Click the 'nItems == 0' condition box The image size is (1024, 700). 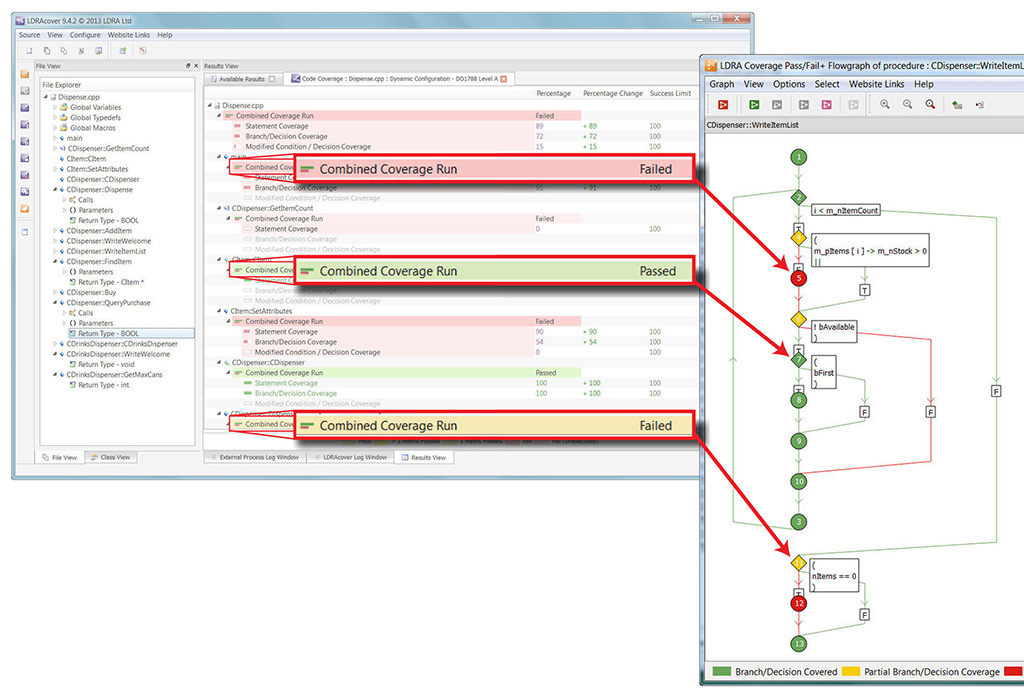(834, 576)
